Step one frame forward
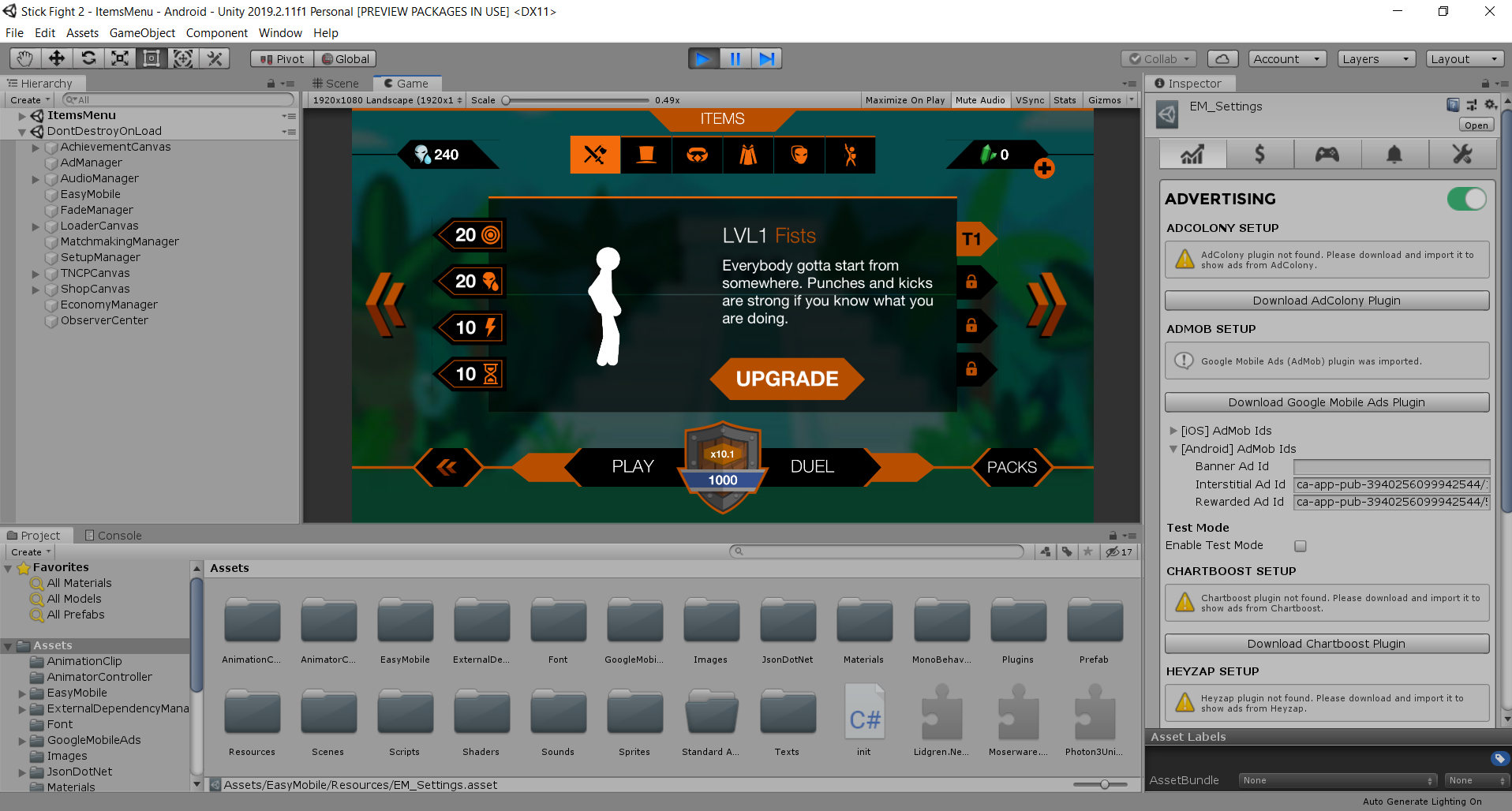Viewport: 1512px width, 811px height. (766, 58)
